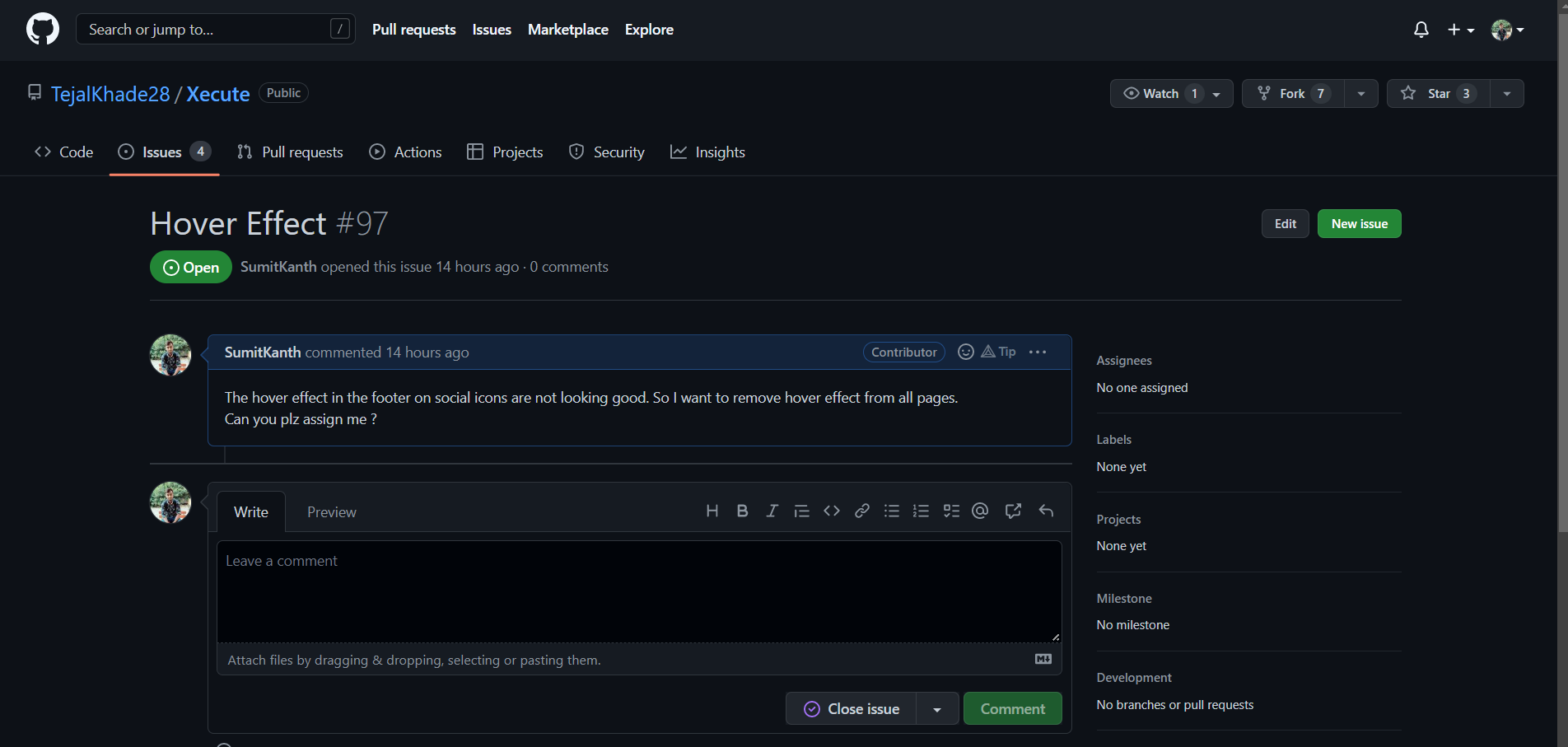Switch to the Projects tab
Image resolution: width=1568 pixels, height=747 pixels.
[505, 152]
